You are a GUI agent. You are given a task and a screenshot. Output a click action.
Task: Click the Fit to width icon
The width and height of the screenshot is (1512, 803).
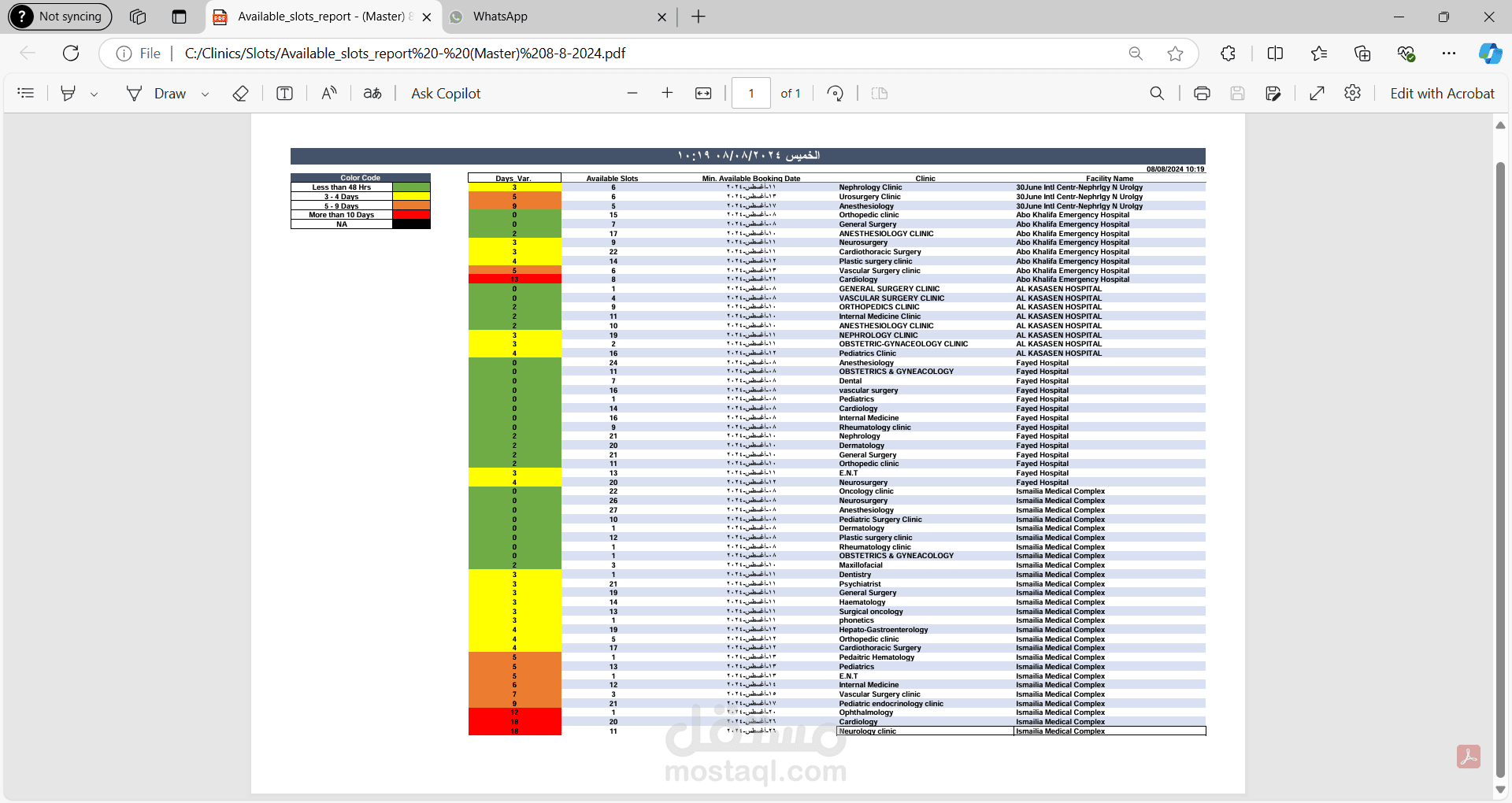703,93
